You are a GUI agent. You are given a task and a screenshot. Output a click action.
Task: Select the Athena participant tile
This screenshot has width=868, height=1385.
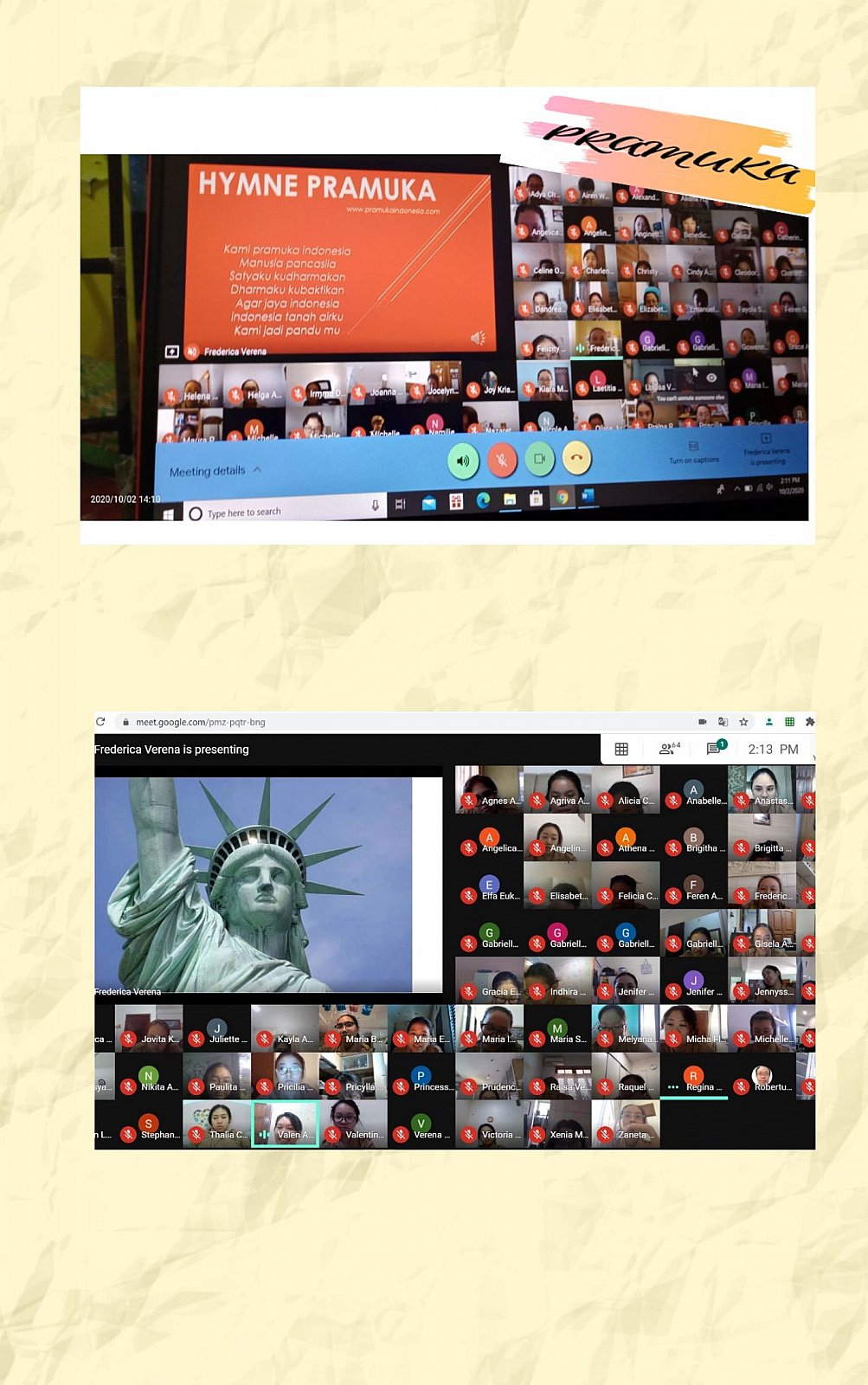pos(626,837)
